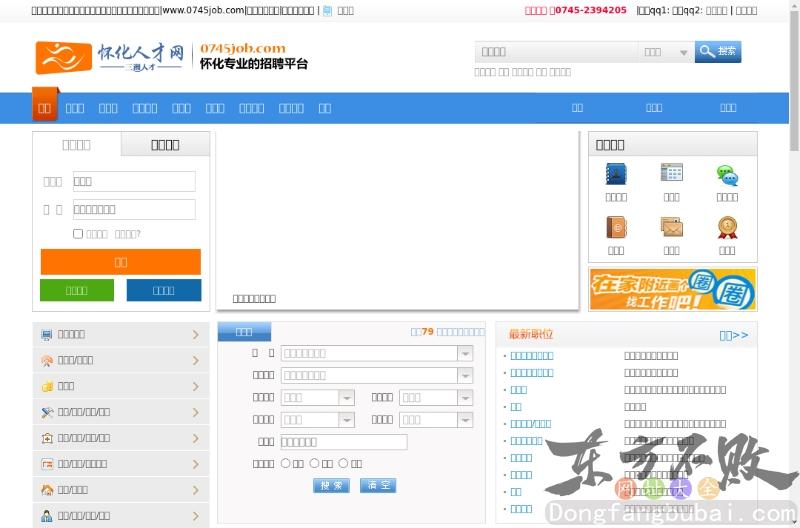The height and width of the screenshot is (528, 800).
Task: Select the computer monitor category icon
Action: point(47,335)
